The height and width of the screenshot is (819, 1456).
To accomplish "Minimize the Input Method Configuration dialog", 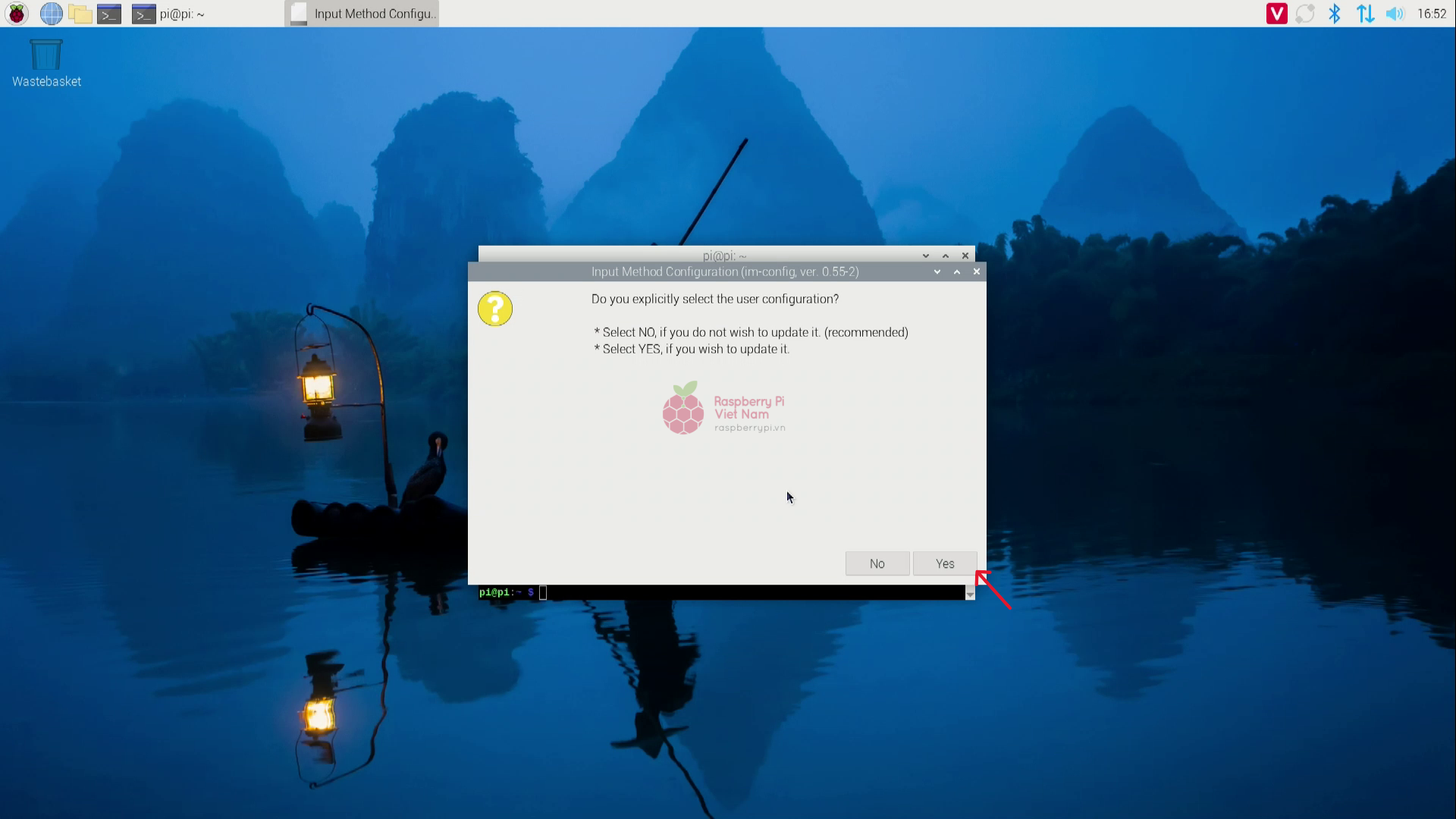I will pyautogui.click(x=937, y=271).
